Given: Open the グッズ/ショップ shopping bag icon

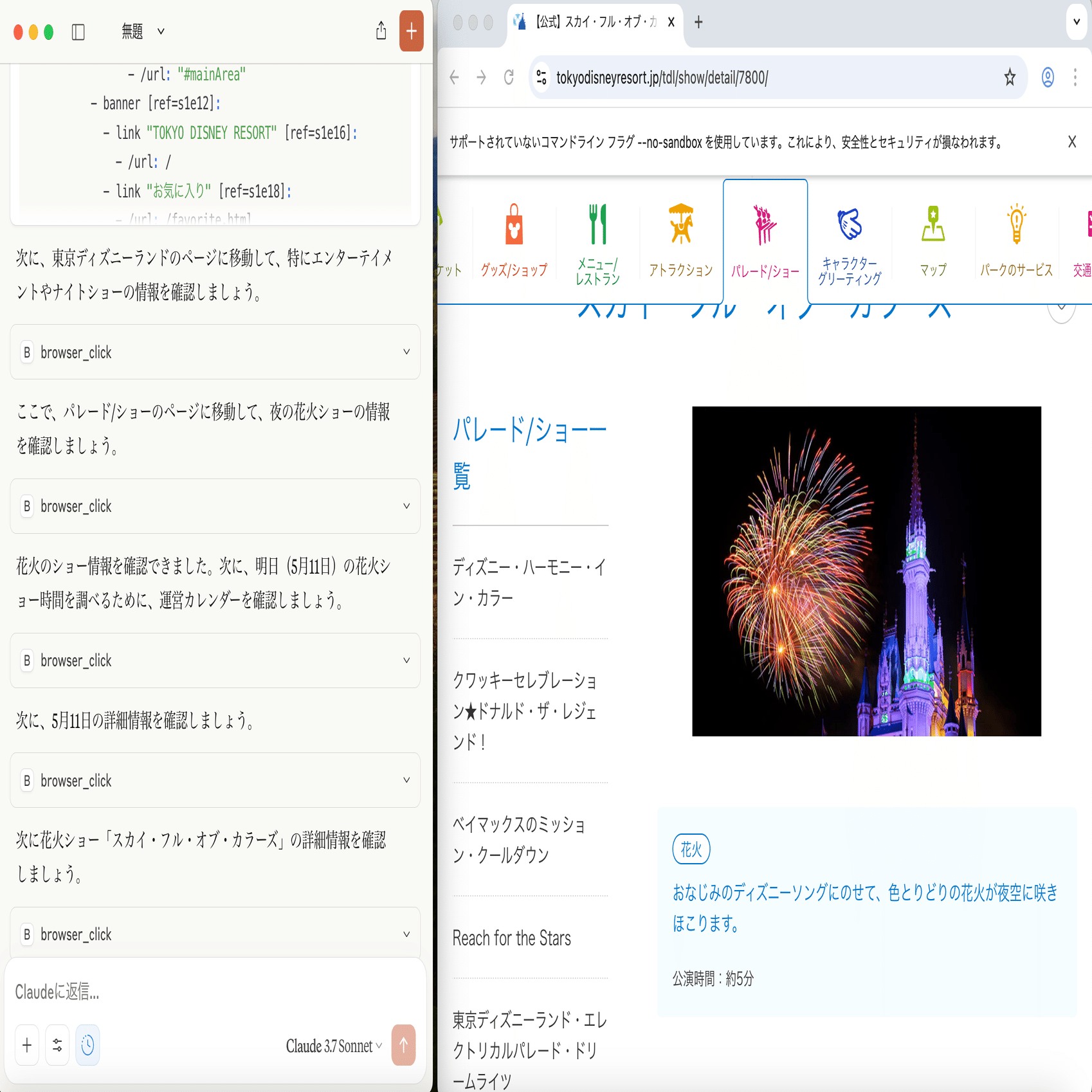Looking at the screenshot, I should point(514,224).
